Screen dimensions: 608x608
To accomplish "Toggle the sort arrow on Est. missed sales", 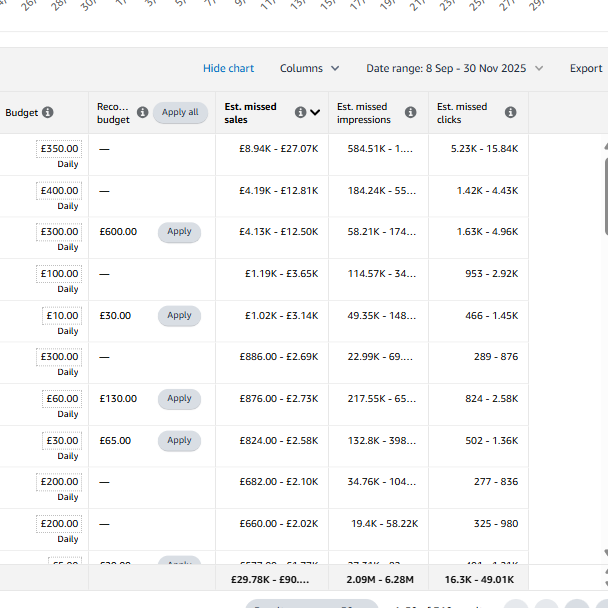I will coord(315,113).
